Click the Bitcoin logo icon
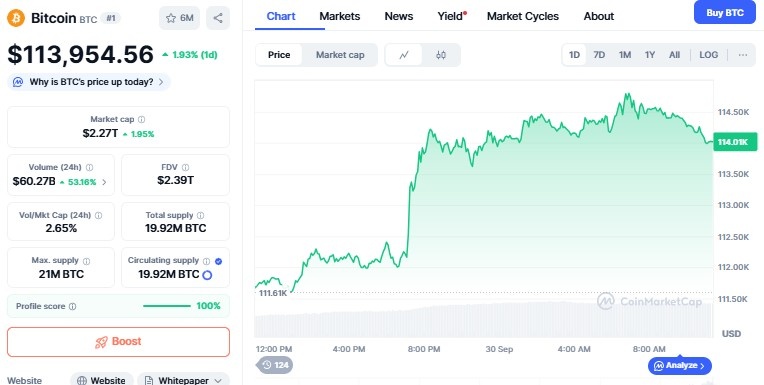This screenshot has height=385, width=764. [16, 18]
